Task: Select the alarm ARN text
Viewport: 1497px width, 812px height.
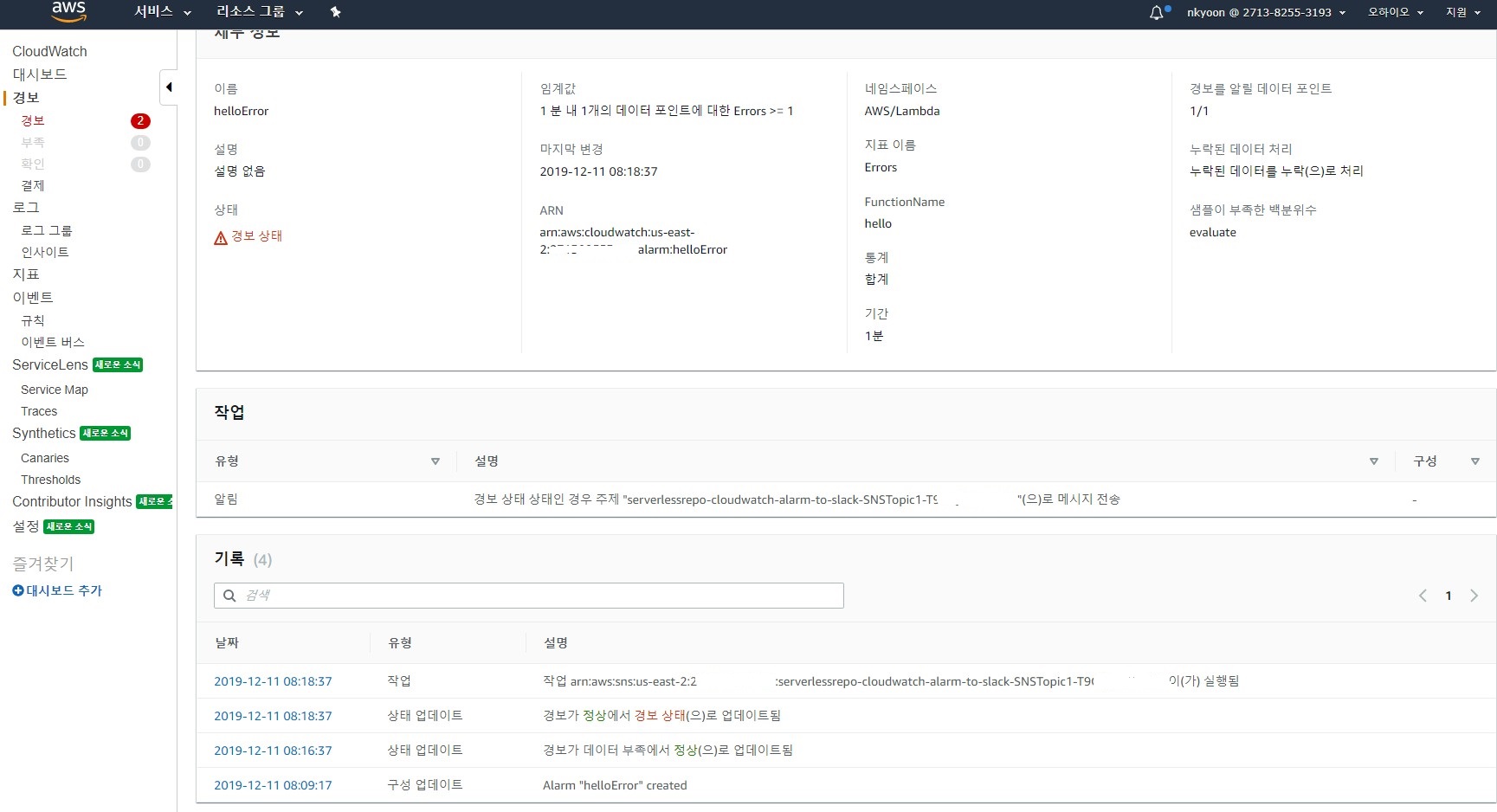Action: pyautogui.click(x=633, y=241)
